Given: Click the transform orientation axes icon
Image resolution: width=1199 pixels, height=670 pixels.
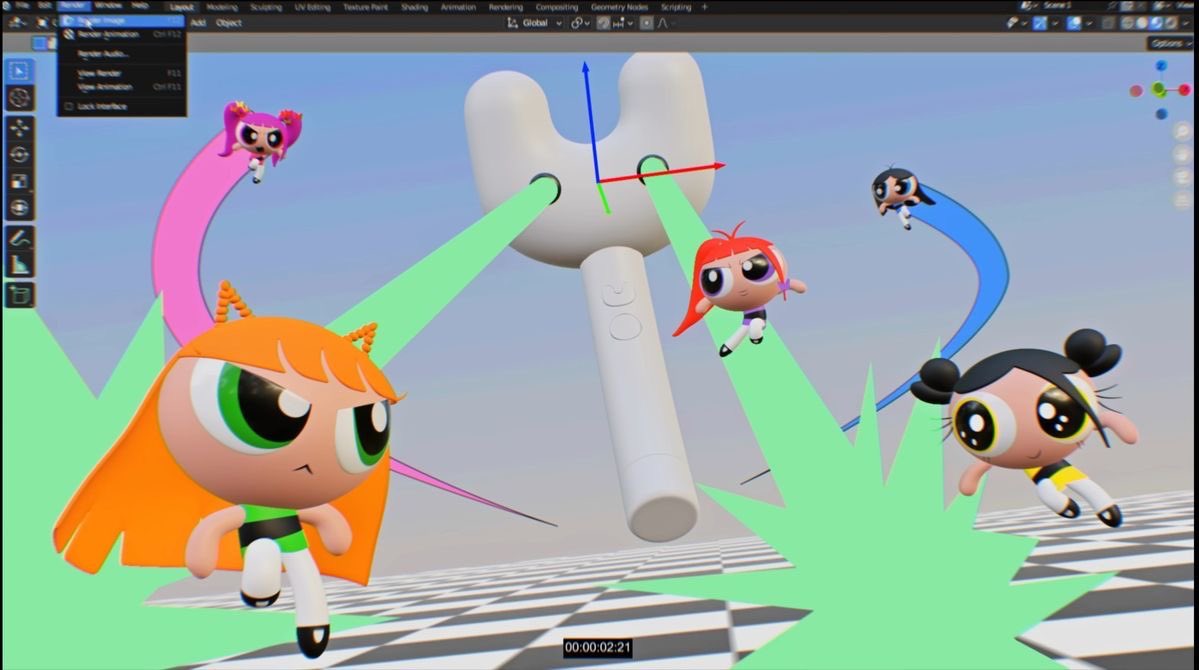Looking at the screenshot, I should tap(512, 23).
